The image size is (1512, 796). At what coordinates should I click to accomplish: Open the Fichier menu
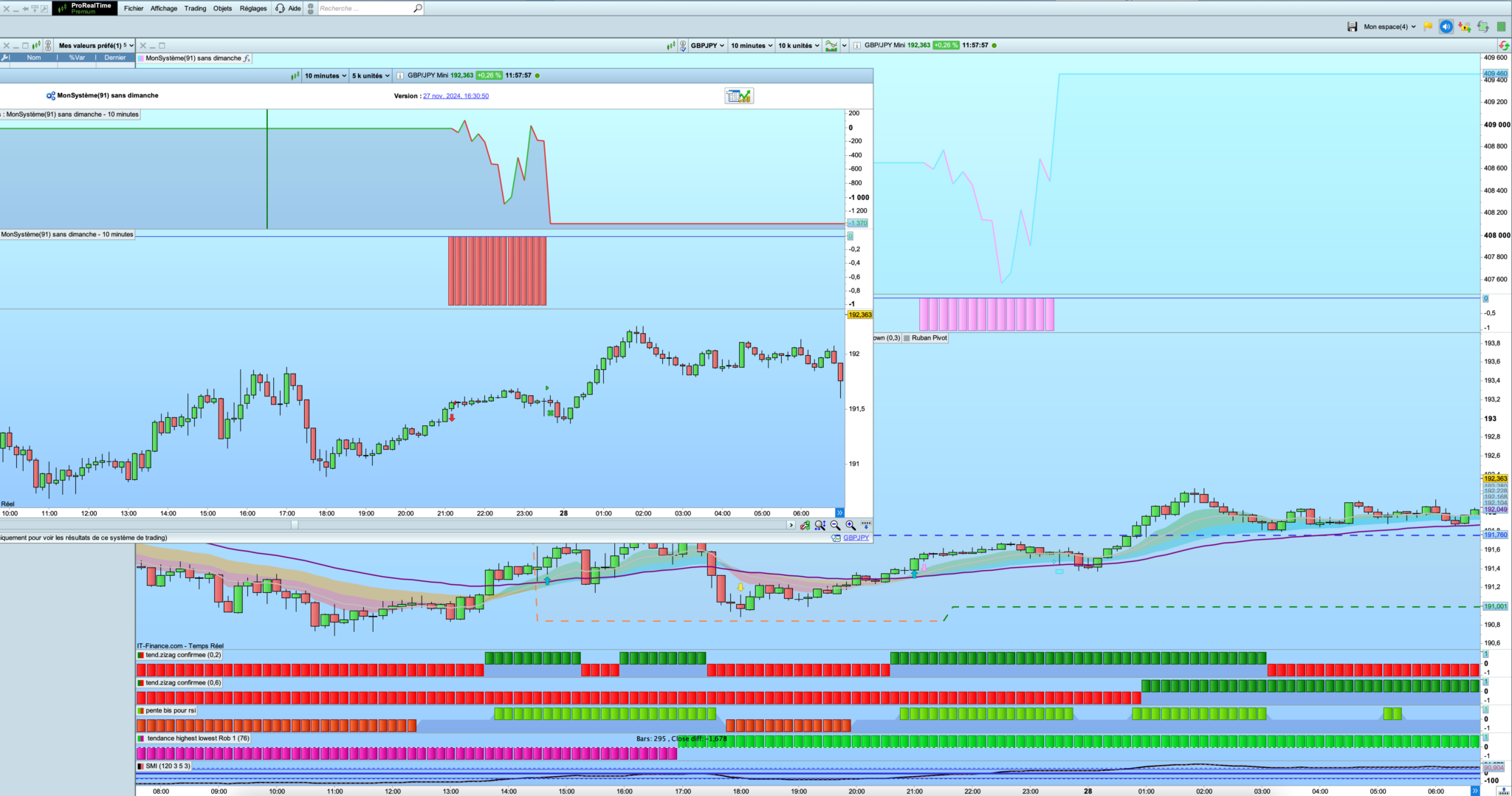point(134,8)
